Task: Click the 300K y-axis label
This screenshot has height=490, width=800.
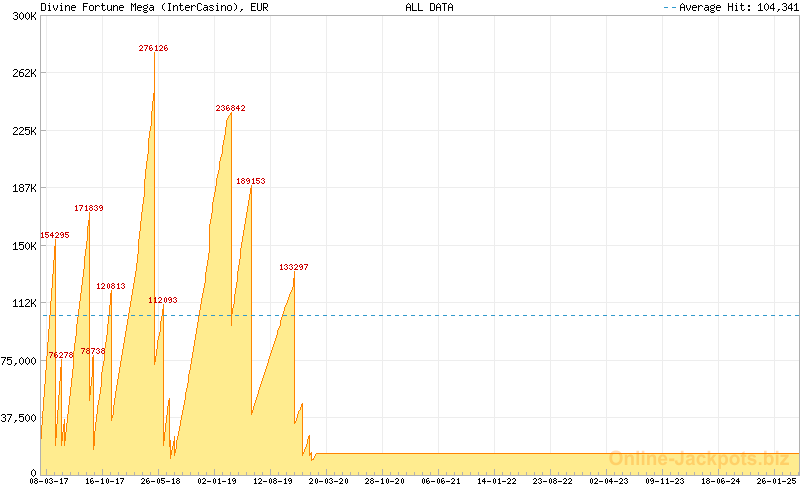Action: pyautogui.click(x=23, y=17)
